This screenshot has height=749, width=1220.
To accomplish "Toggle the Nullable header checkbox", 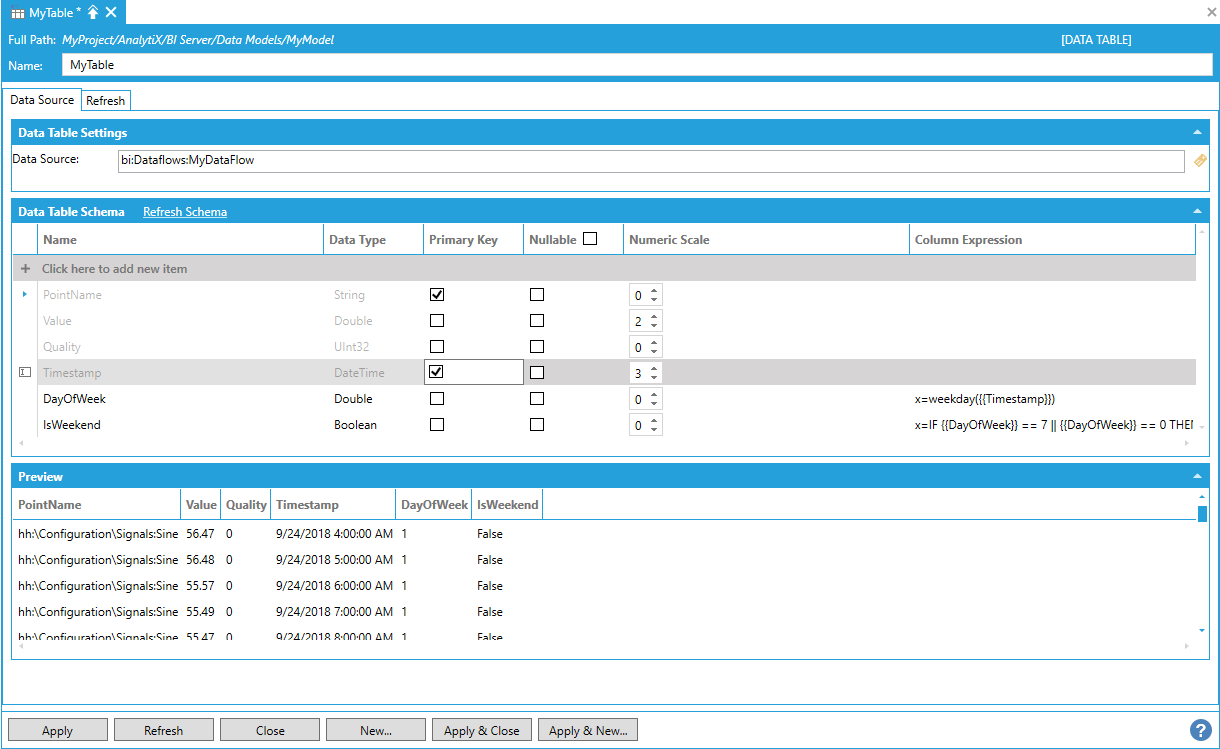I will 590,239.
